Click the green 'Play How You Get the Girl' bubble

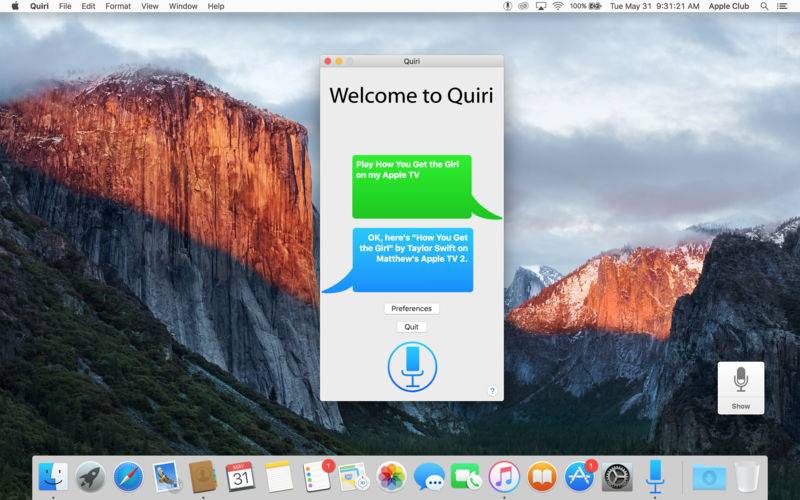pos(412,187)
